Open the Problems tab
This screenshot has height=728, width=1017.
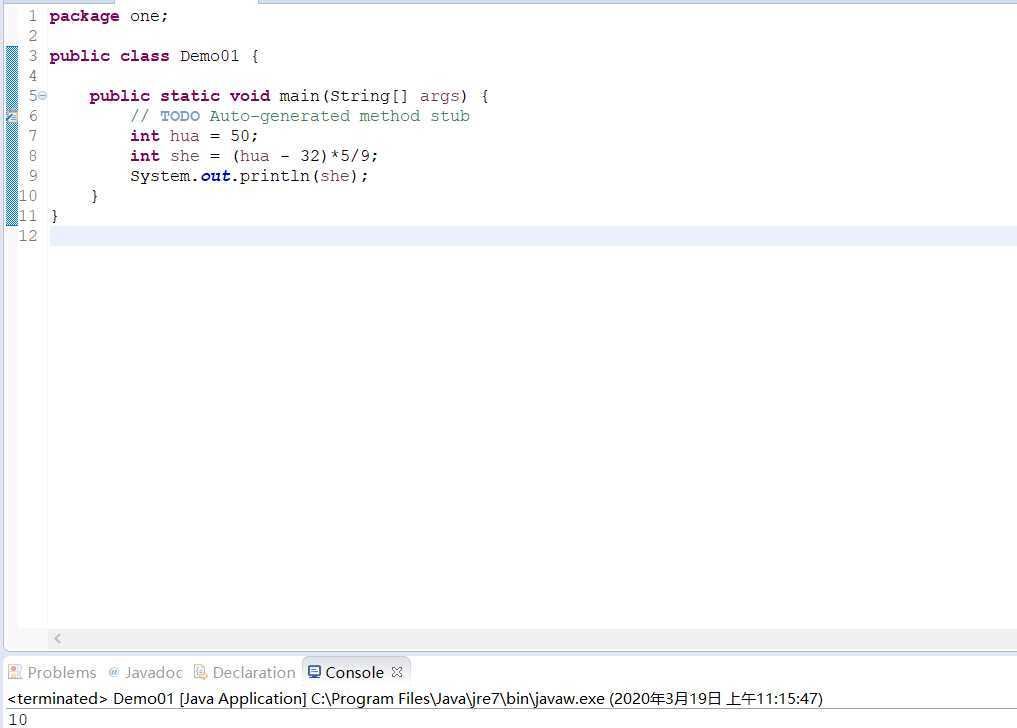click(53, 672)
